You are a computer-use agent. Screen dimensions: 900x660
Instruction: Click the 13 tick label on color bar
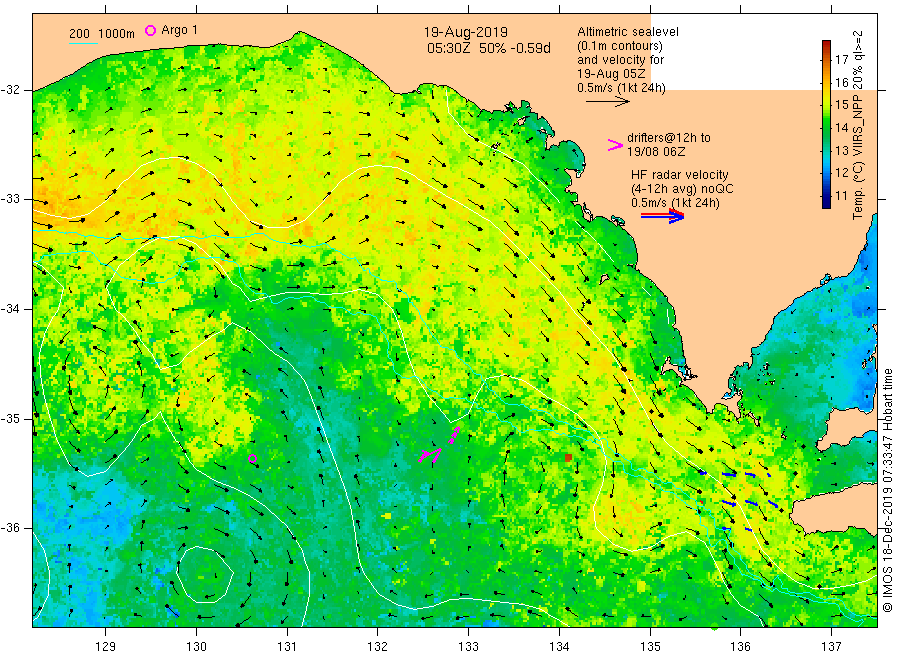(841, 150)
